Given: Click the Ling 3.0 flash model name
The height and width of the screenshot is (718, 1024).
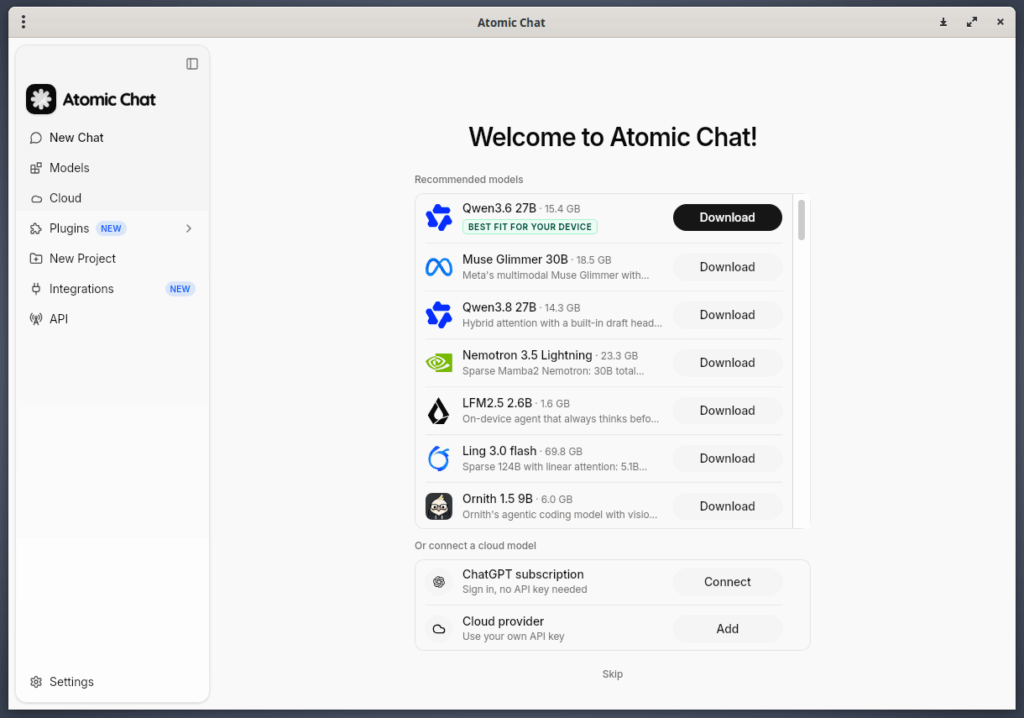Looking at the screenshot, I should point(499,451).
